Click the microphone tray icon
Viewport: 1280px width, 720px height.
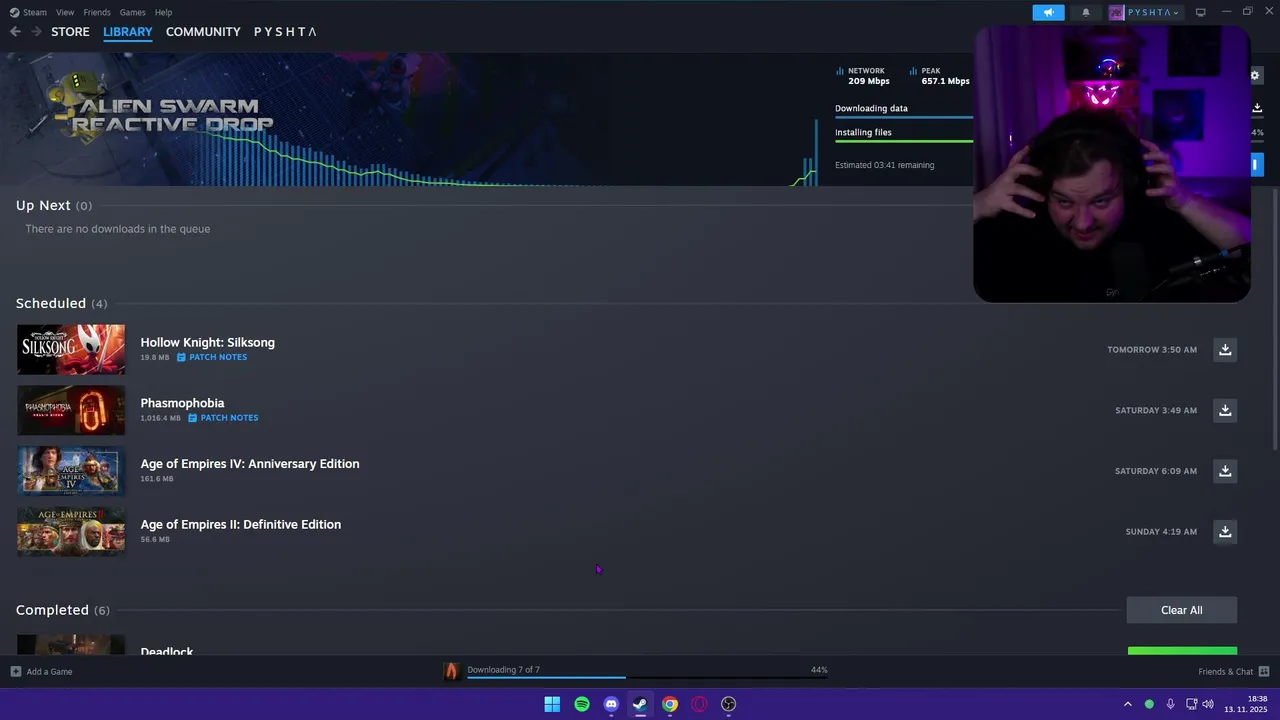coord(1170,704)
